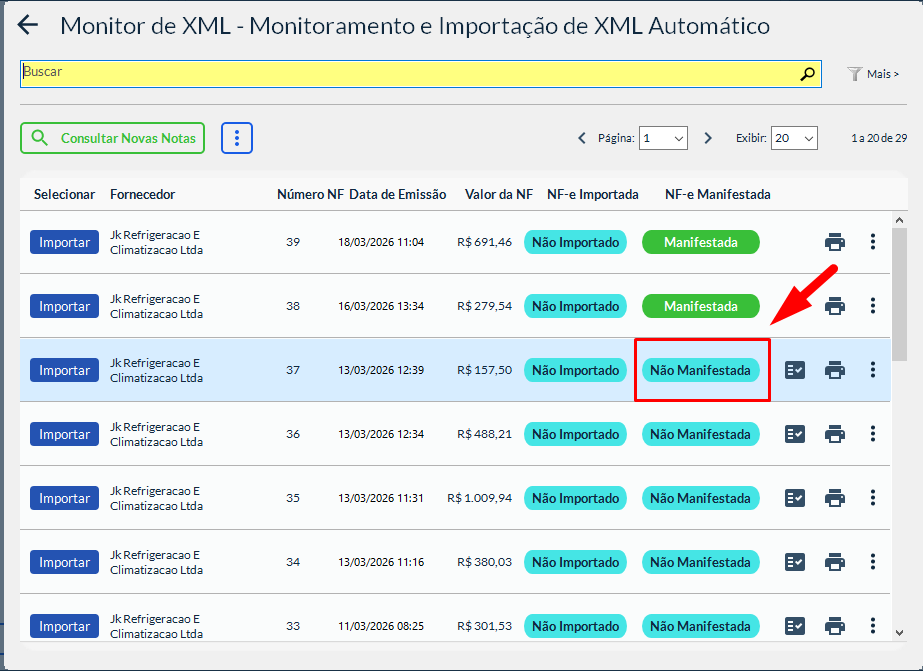Sort by Data de Emissão column header
The height and width of the screenshot is (671, 923).
point(397,194)
